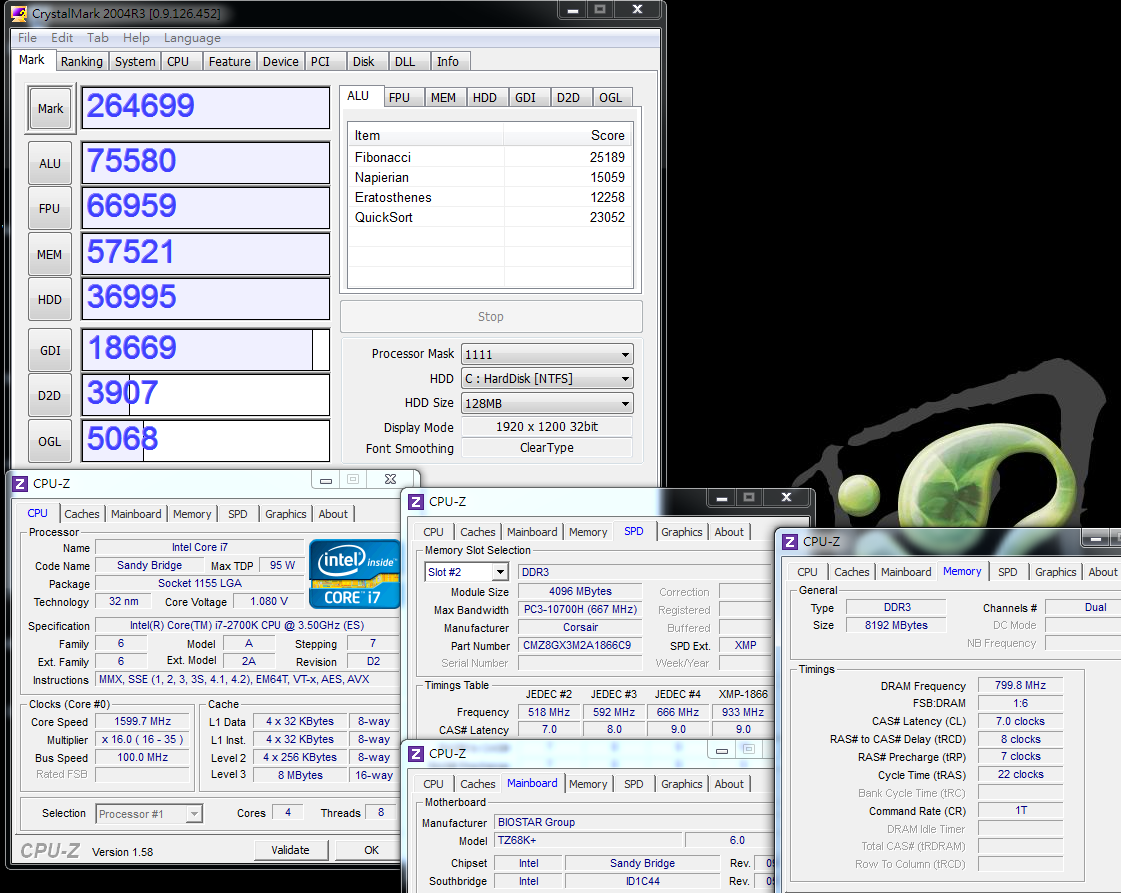Select the MEM result sub-tab
This screenshot has width=1121, height=893.
click(x=443, y=97)
